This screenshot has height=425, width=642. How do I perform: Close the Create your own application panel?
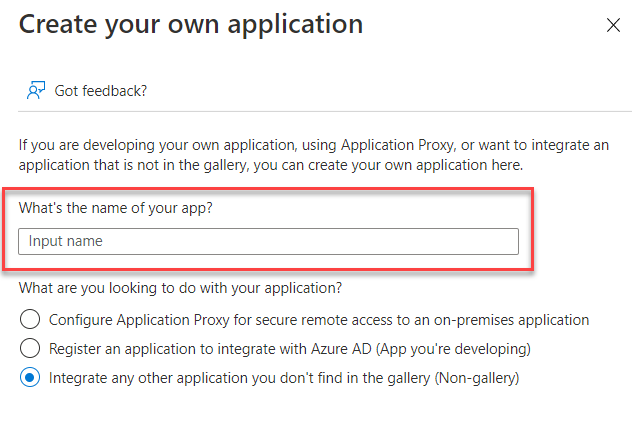(x=613, y=25)
